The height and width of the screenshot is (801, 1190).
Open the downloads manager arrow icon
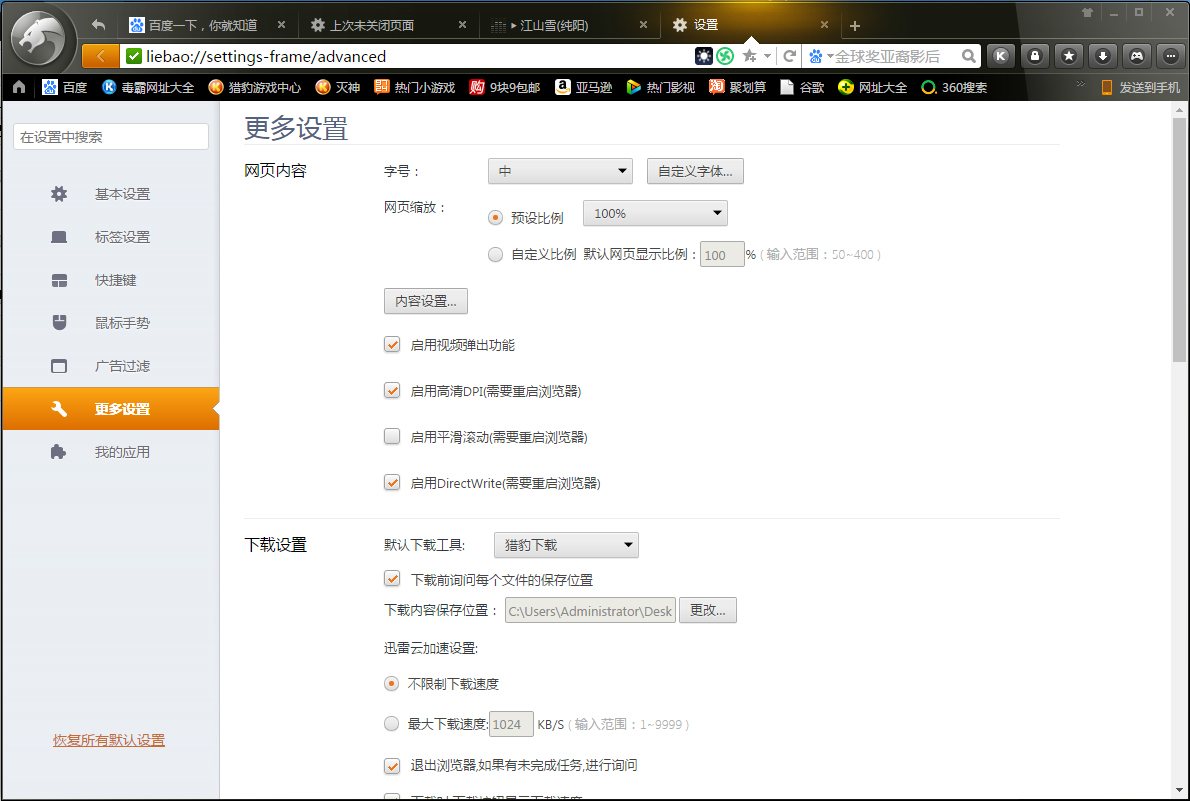coord(1103,57)
